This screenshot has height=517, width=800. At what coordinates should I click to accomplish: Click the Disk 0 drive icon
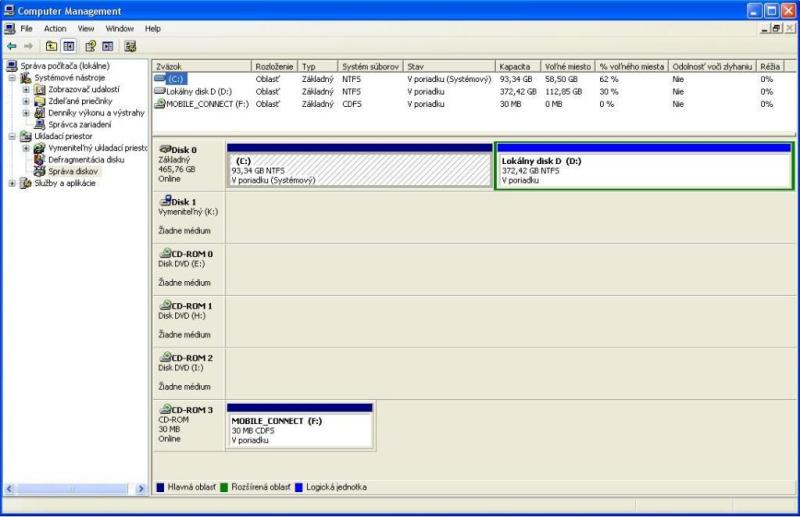[x=165, y=149]
